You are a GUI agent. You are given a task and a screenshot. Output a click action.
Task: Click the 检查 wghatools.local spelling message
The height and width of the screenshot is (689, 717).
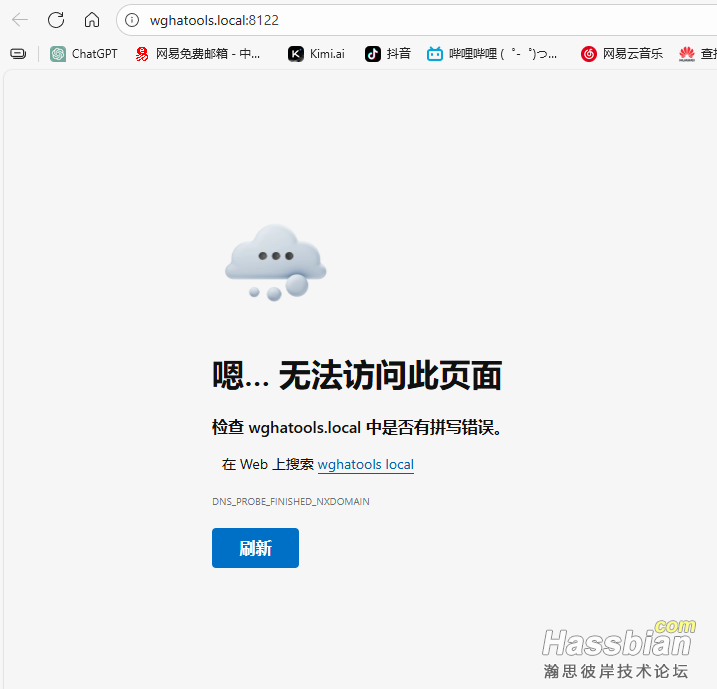(357, 428)
